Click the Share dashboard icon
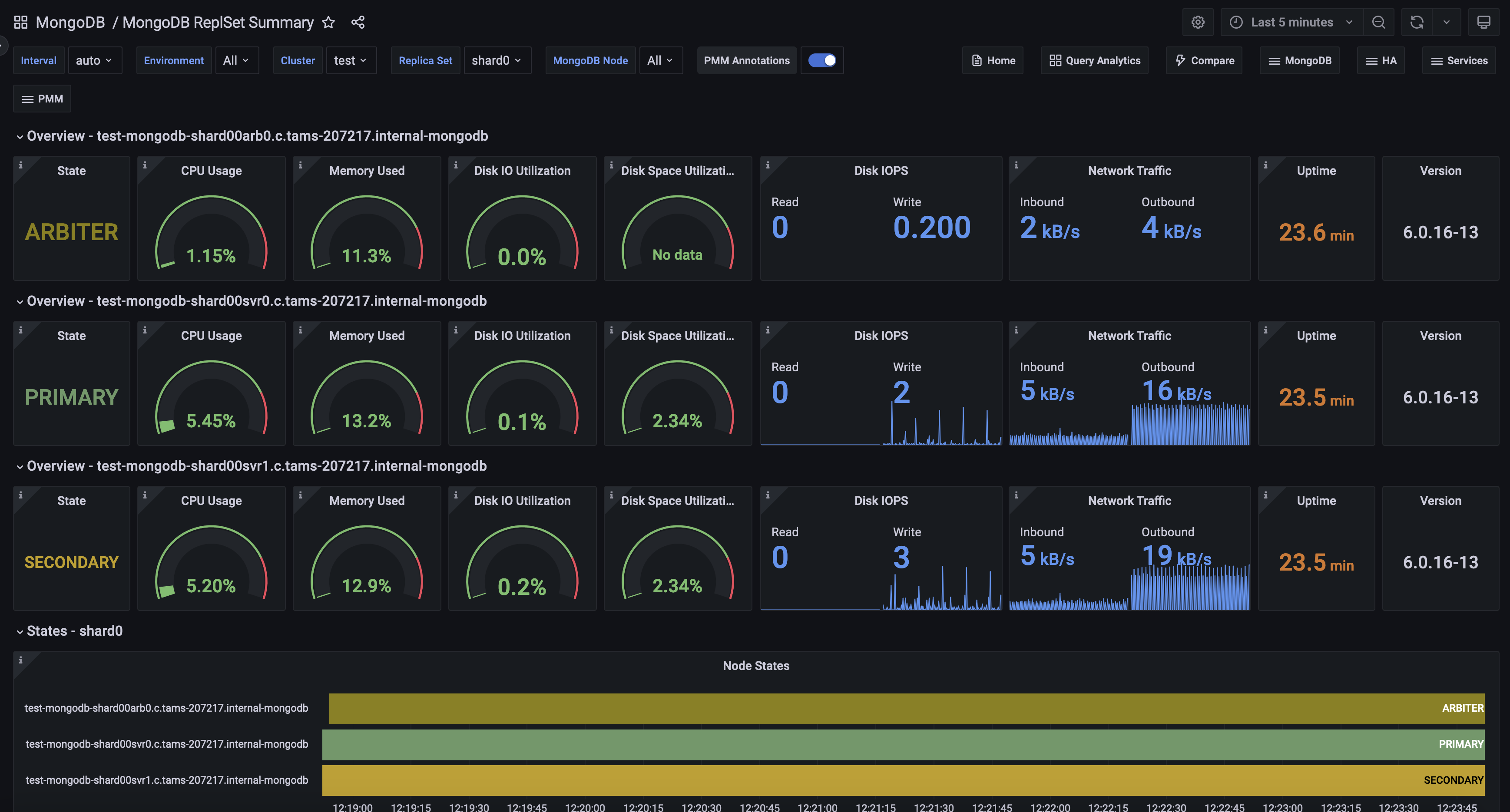 point(357,21)
